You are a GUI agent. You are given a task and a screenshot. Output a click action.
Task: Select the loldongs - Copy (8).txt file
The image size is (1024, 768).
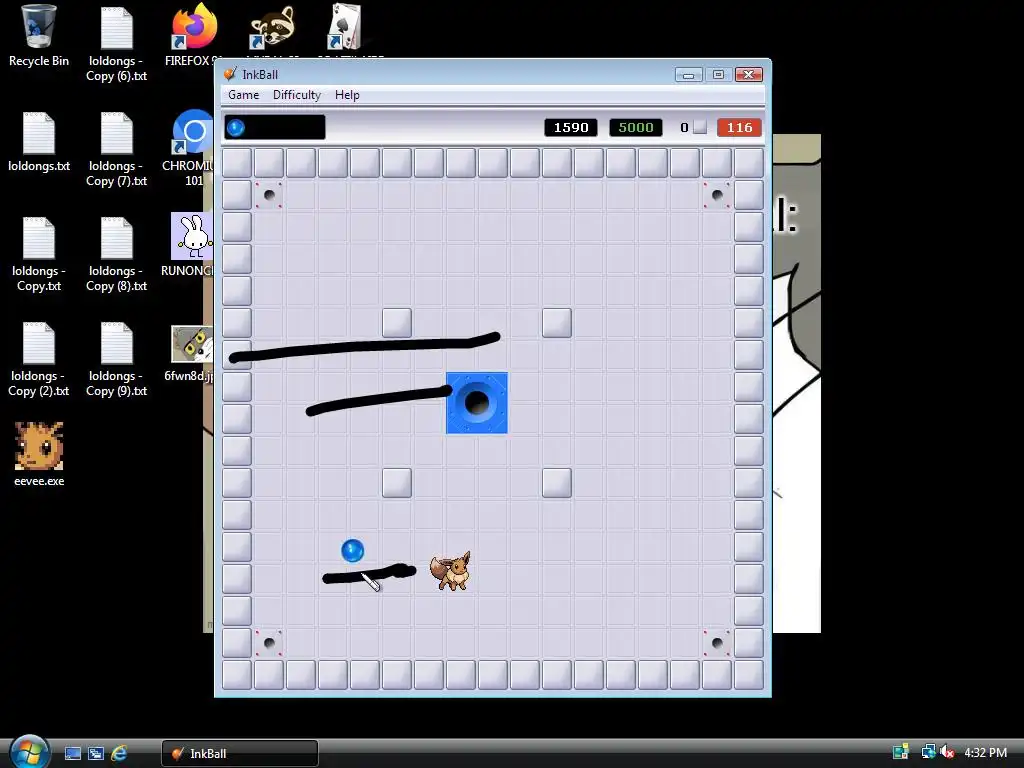(x=116, y=254)
